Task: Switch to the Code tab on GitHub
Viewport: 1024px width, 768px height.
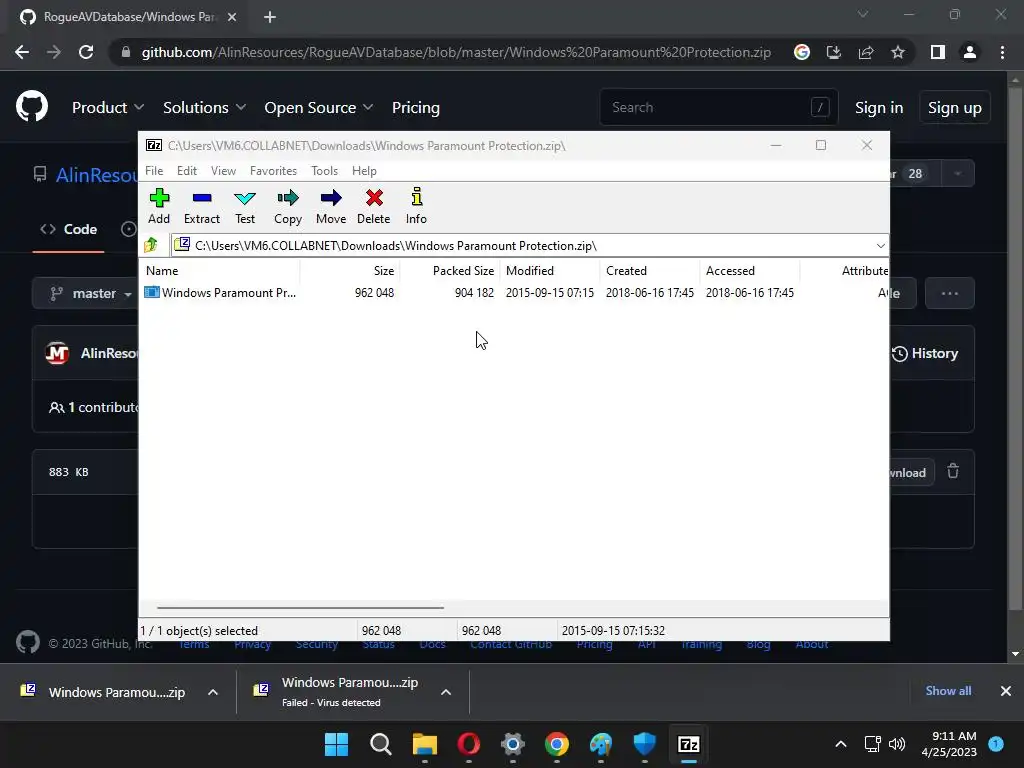Action: [x=69, y=229]
